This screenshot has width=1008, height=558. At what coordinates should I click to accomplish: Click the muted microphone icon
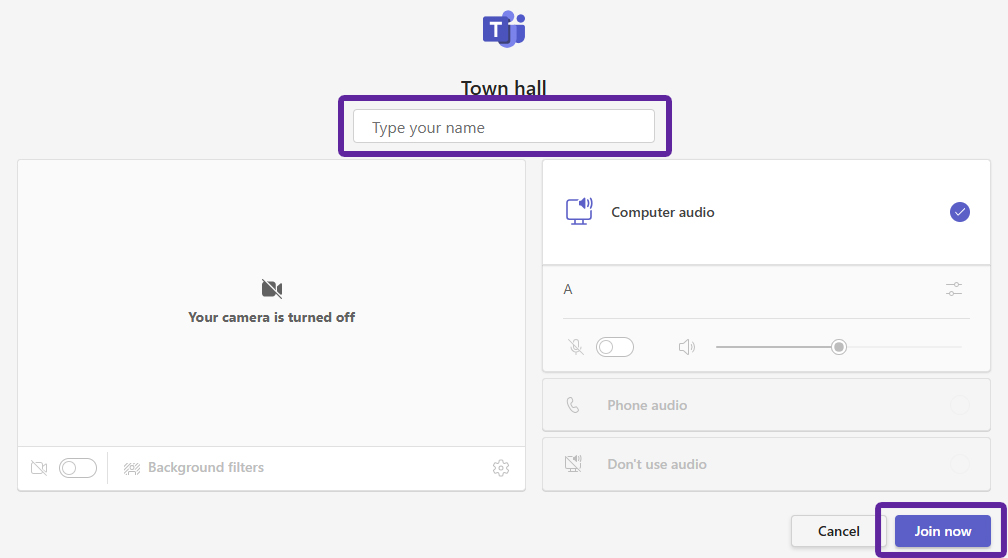[576, 347]
